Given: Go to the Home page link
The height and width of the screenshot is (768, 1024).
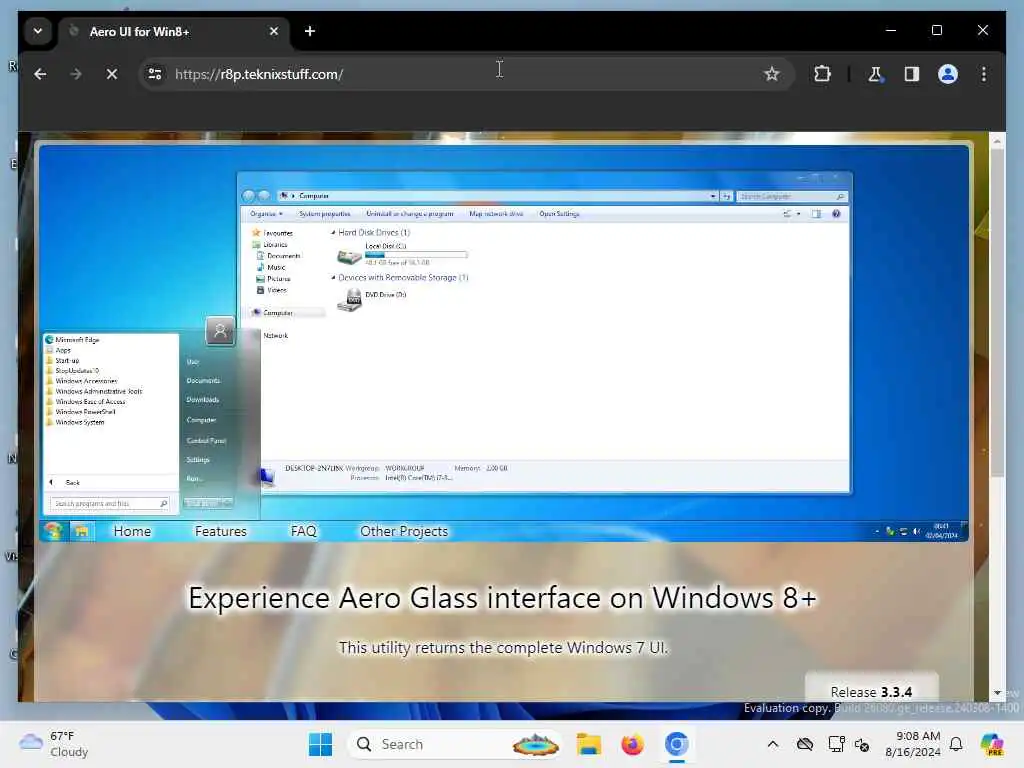Looking at the screenshot, I should click(132, 532).
